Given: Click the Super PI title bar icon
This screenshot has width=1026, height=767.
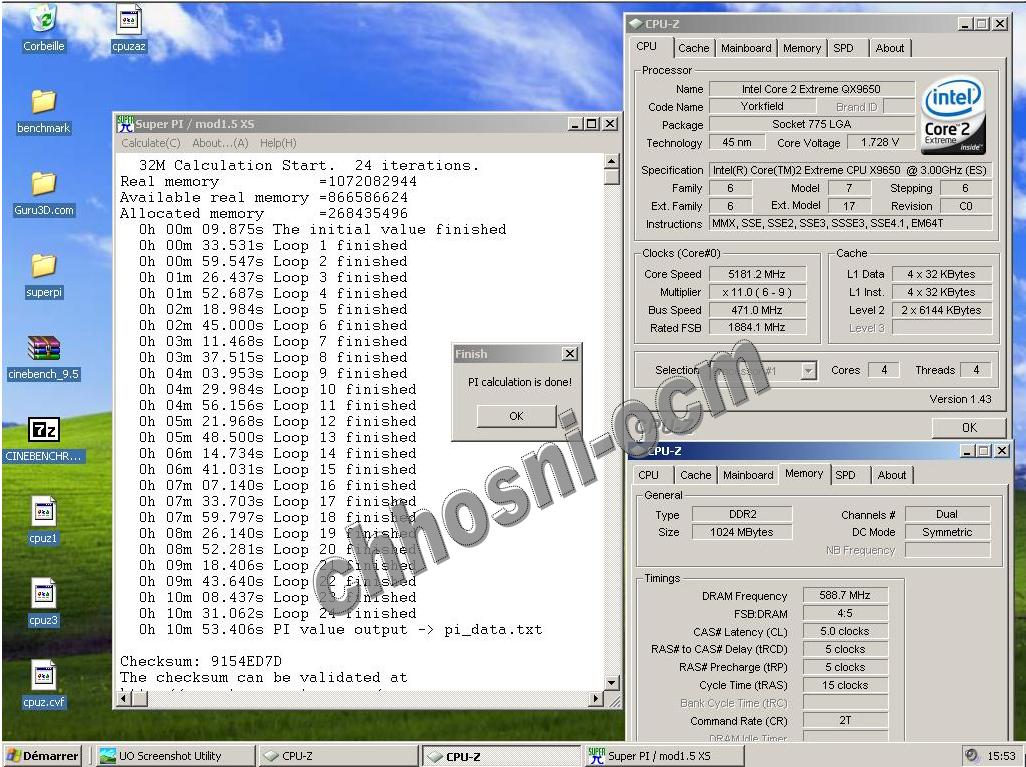Looking at the screenshot, I should (126, 124).
